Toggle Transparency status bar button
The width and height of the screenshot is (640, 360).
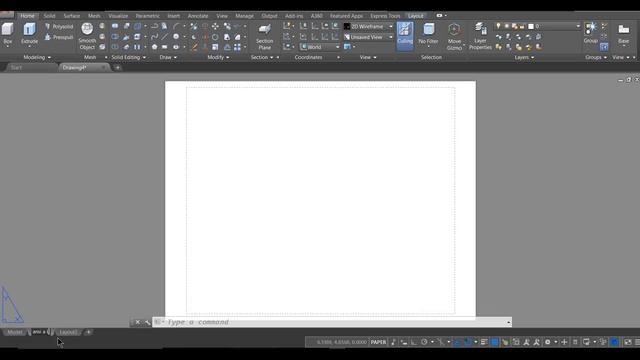coord(495,342)
